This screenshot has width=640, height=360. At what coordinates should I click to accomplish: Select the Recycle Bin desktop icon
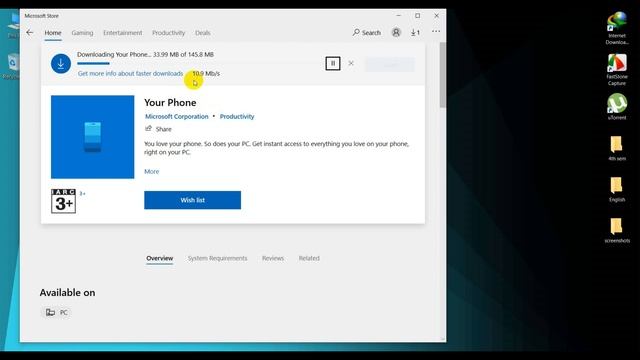coord(12,66)
